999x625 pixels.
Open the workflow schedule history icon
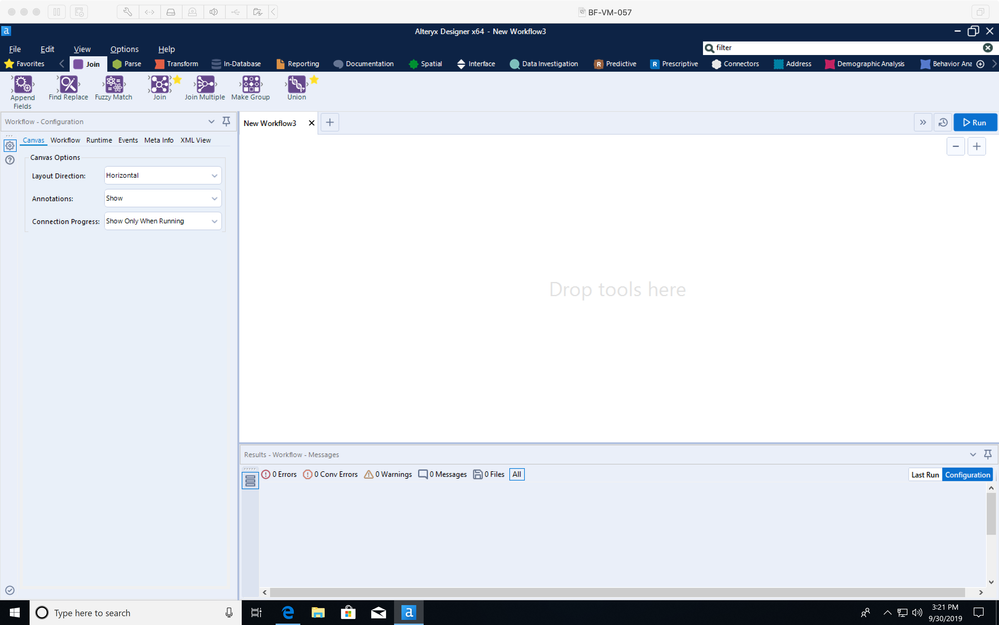[943, 122]
